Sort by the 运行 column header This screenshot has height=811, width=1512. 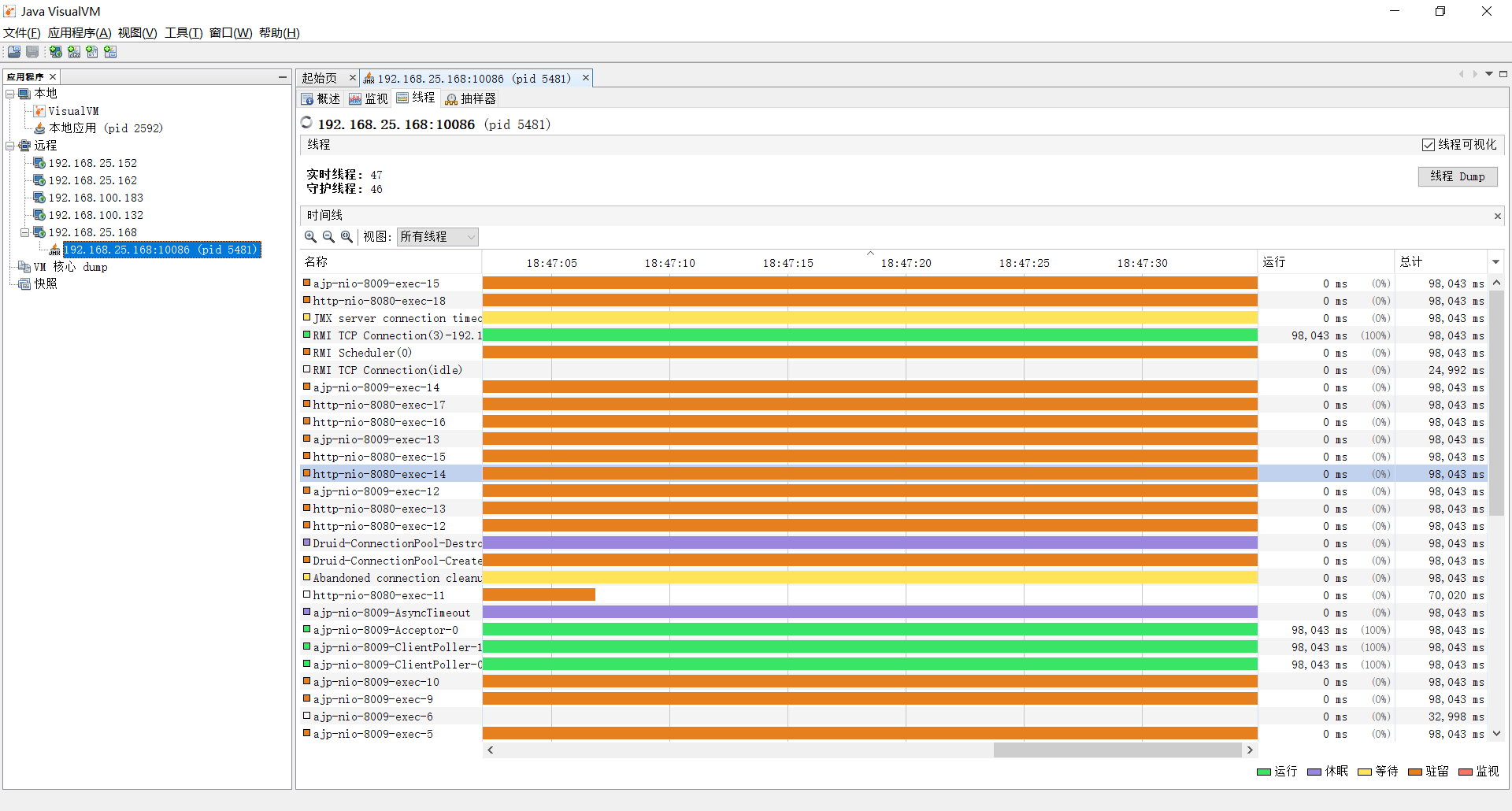[x=1326, y=262]
